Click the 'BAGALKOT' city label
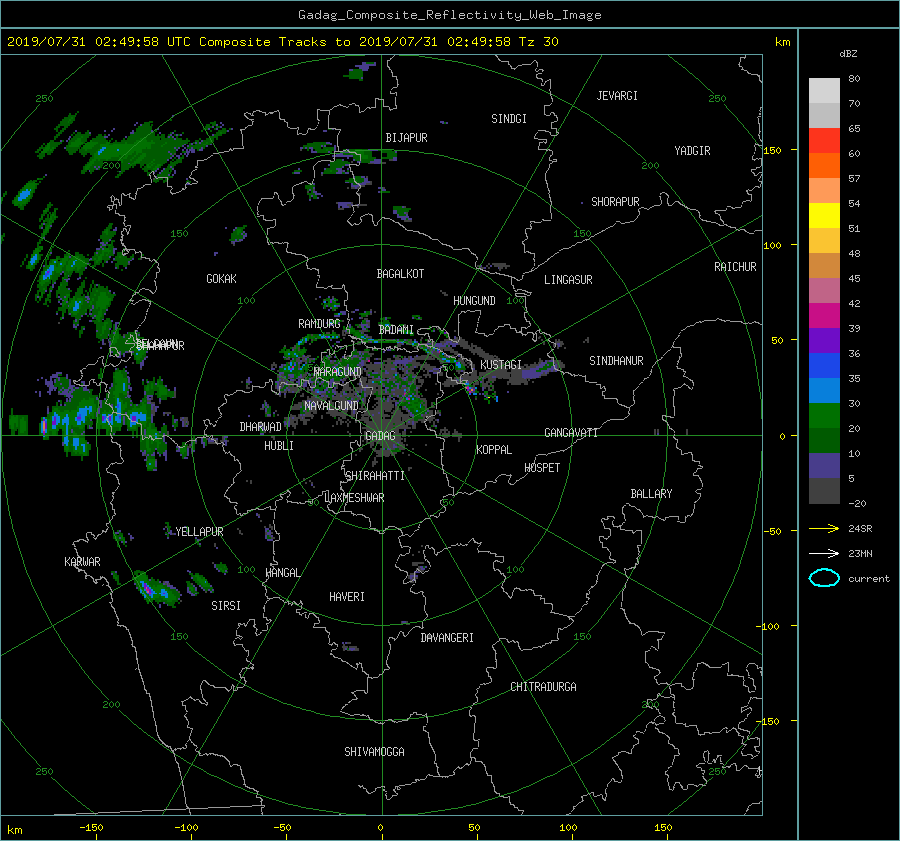 (x=400, y=274)
